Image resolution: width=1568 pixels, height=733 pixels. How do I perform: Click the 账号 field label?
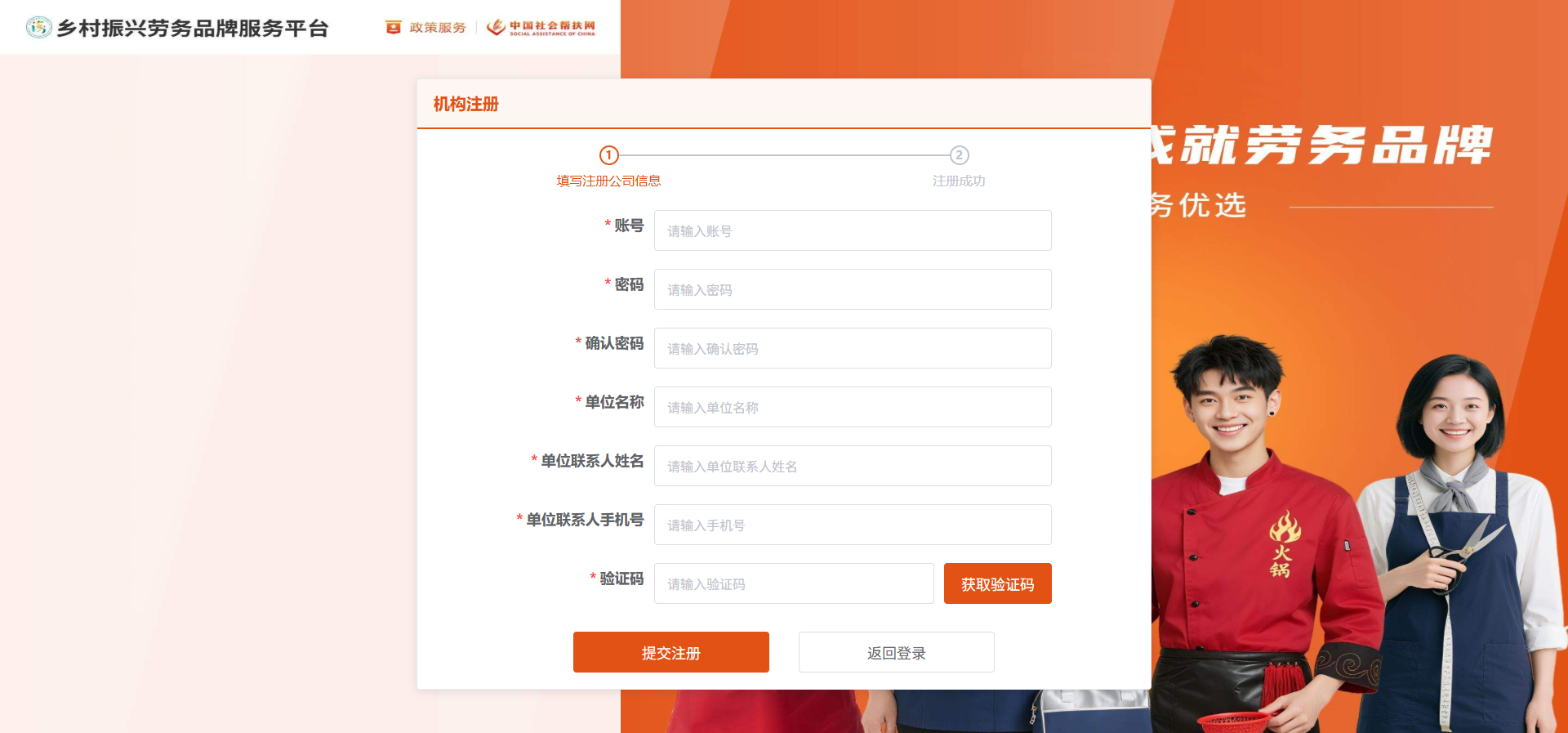pyautogui.click(x=629, y=226)
